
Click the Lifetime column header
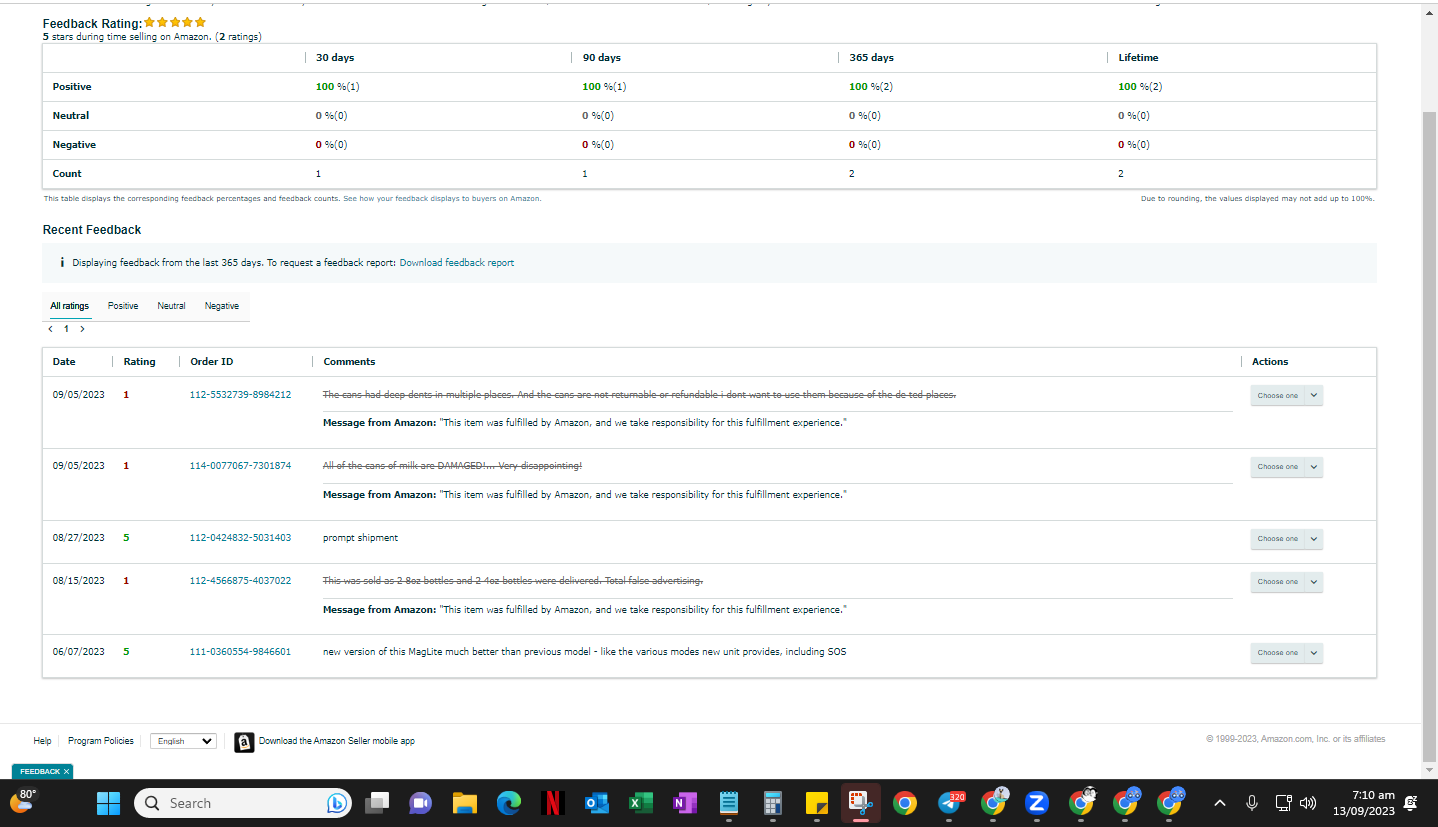[1138, 58]
